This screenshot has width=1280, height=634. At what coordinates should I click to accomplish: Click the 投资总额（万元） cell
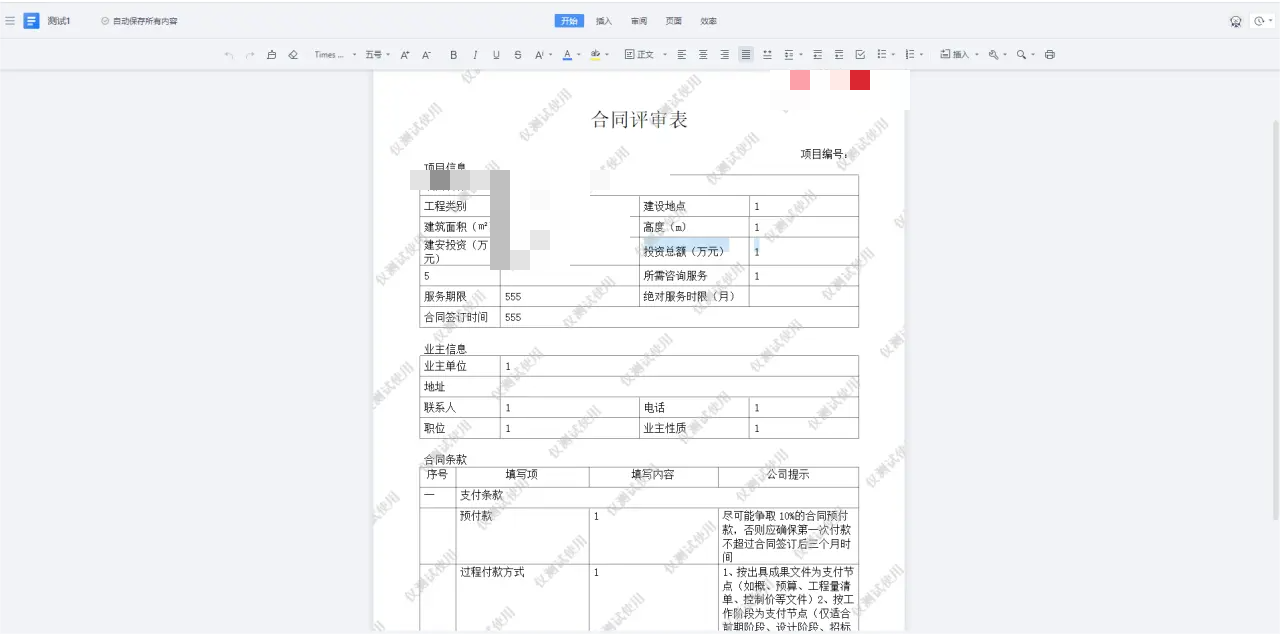pos(694,251)
